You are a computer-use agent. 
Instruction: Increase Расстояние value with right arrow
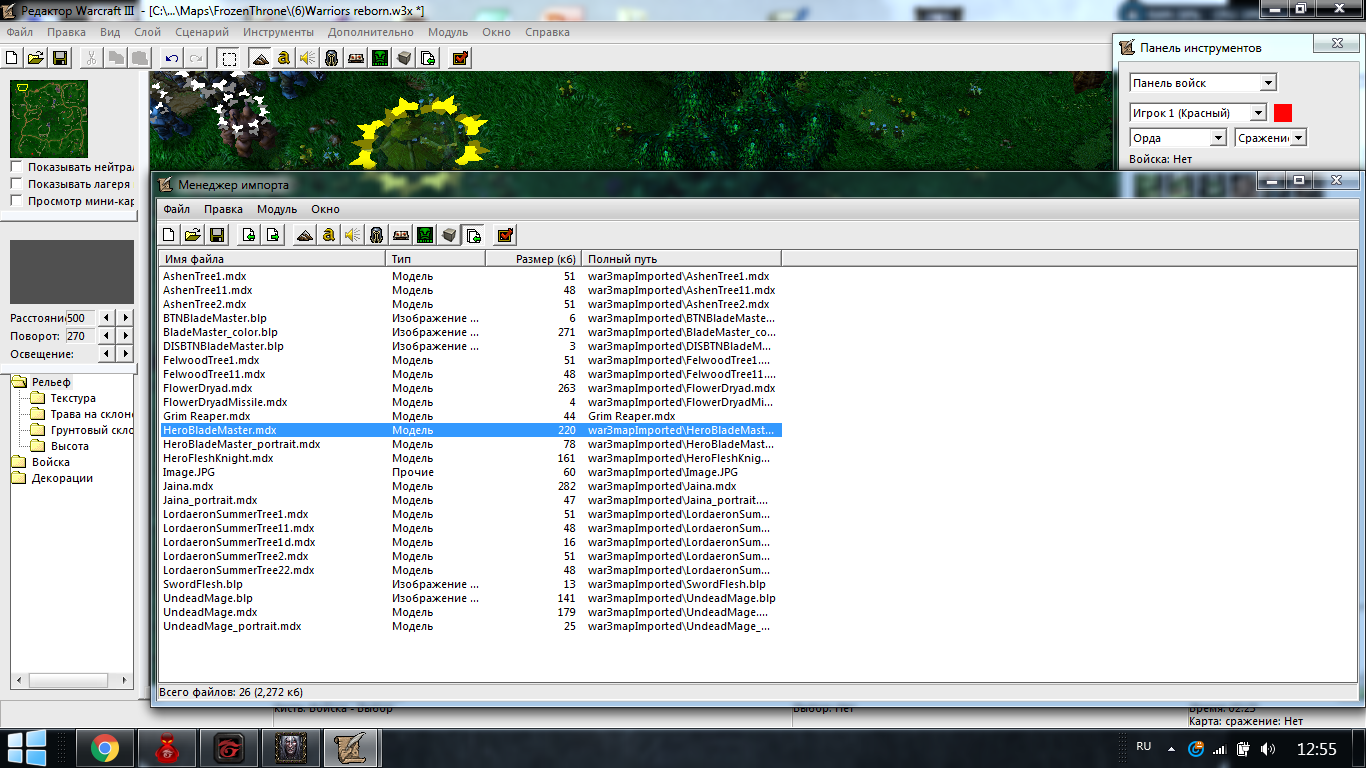tap(125, 318)
